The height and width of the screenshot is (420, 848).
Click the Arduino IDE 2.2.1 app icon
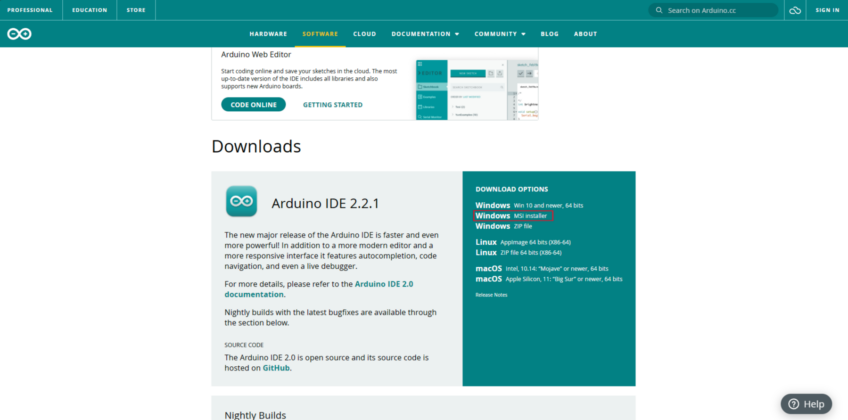[241, 201]
